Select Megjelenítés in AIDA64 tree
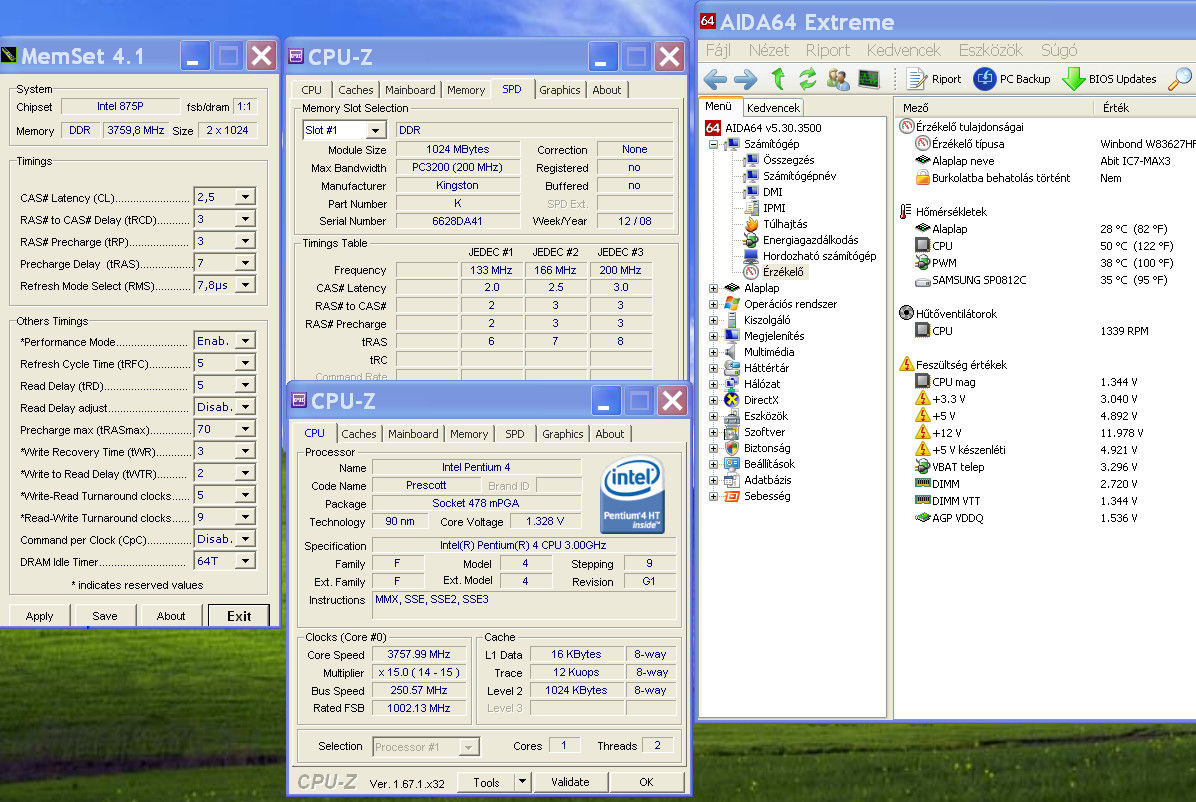Screen dimensions: 1196x802 (773, 337)
